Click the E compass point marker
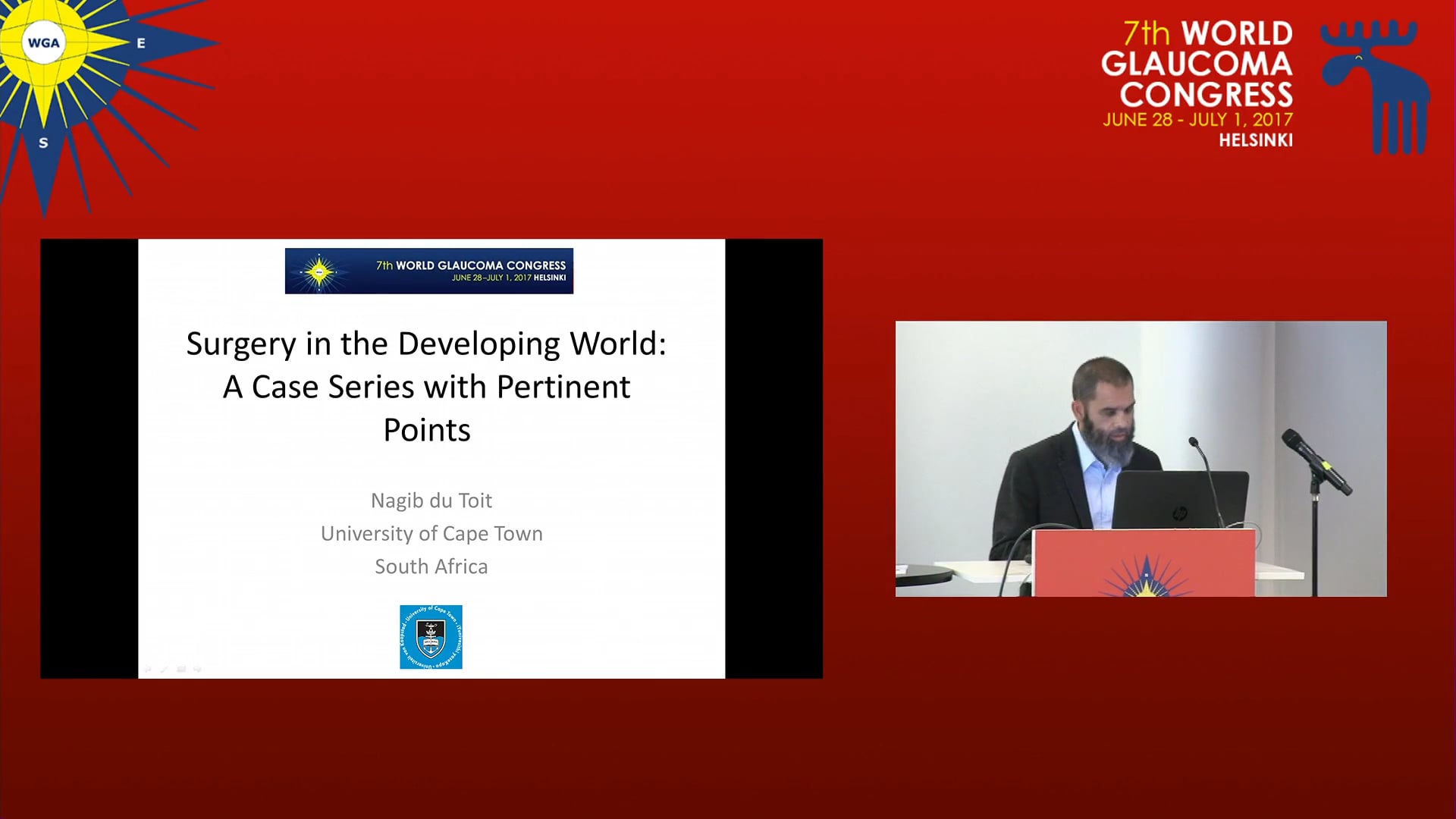The image size is (1456, 819). point(140,44)
